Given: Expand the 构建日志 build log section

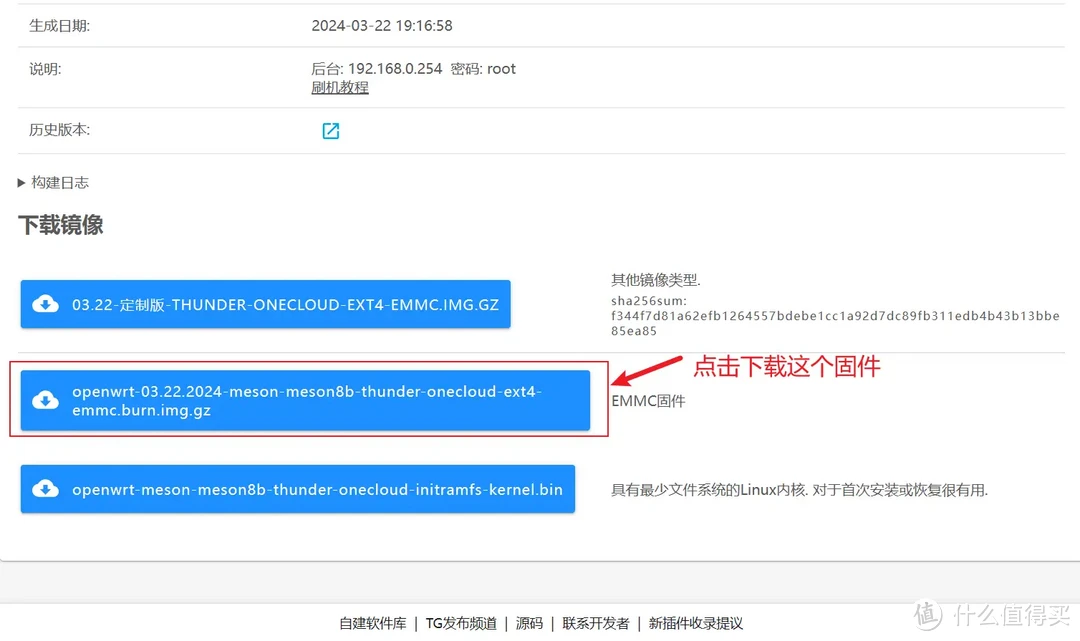Looking at the screenshot, I should (53, 182).
